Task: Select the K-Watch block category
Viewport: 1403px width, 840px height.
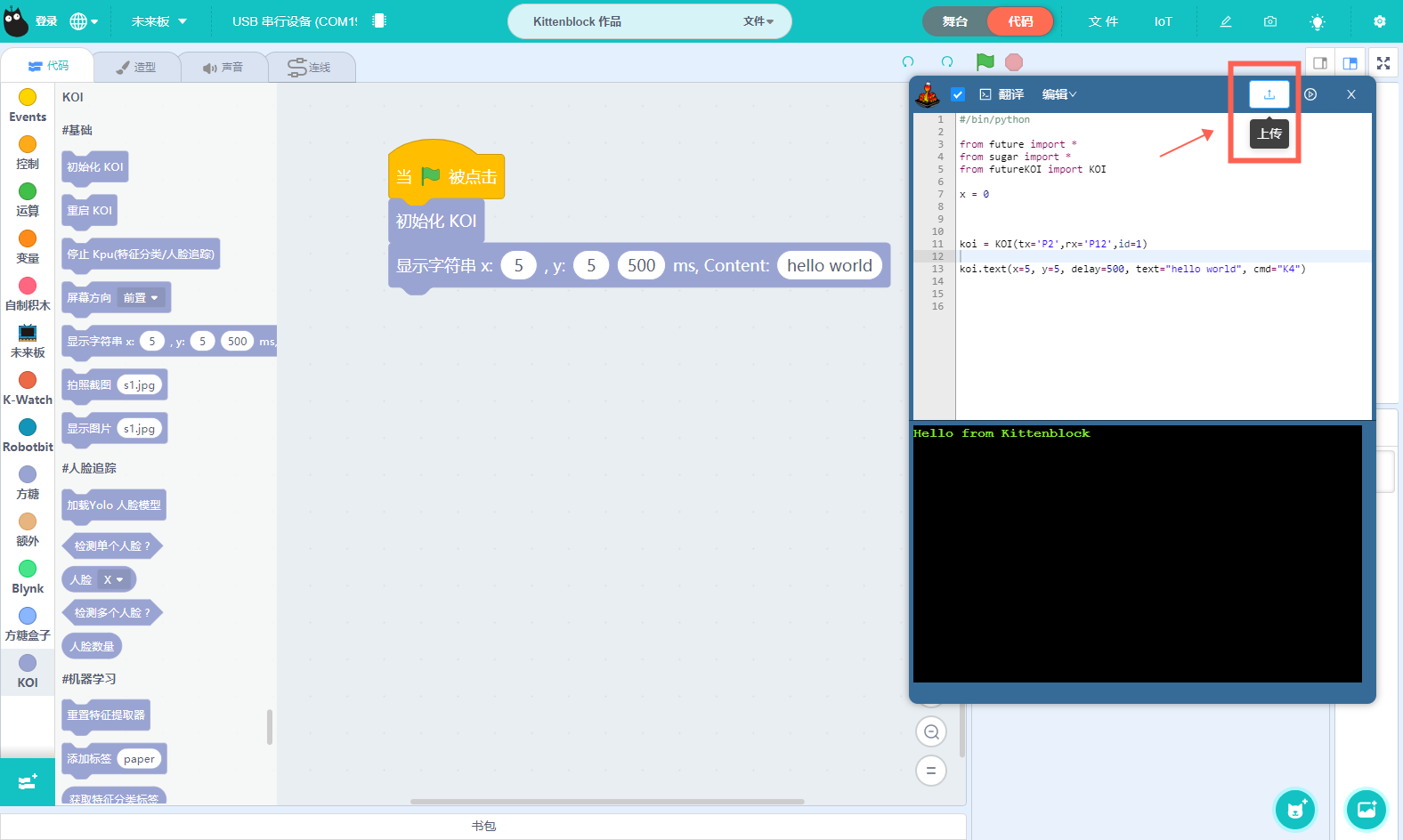Action: [28, 389]
